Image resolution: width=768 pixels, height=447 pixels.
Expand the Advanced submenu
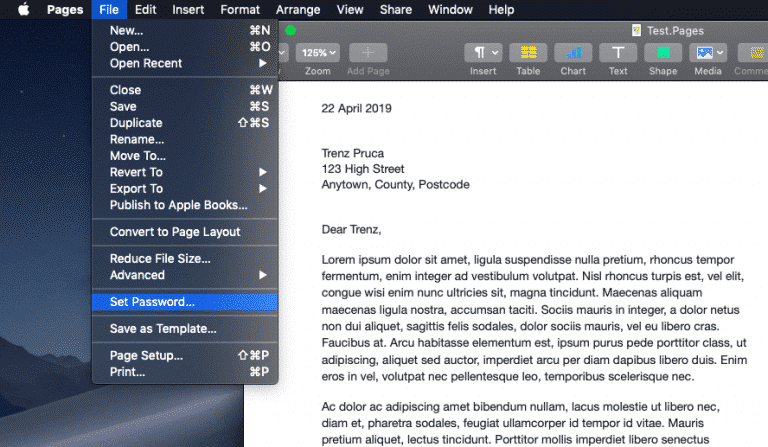(x=185, y=275)
